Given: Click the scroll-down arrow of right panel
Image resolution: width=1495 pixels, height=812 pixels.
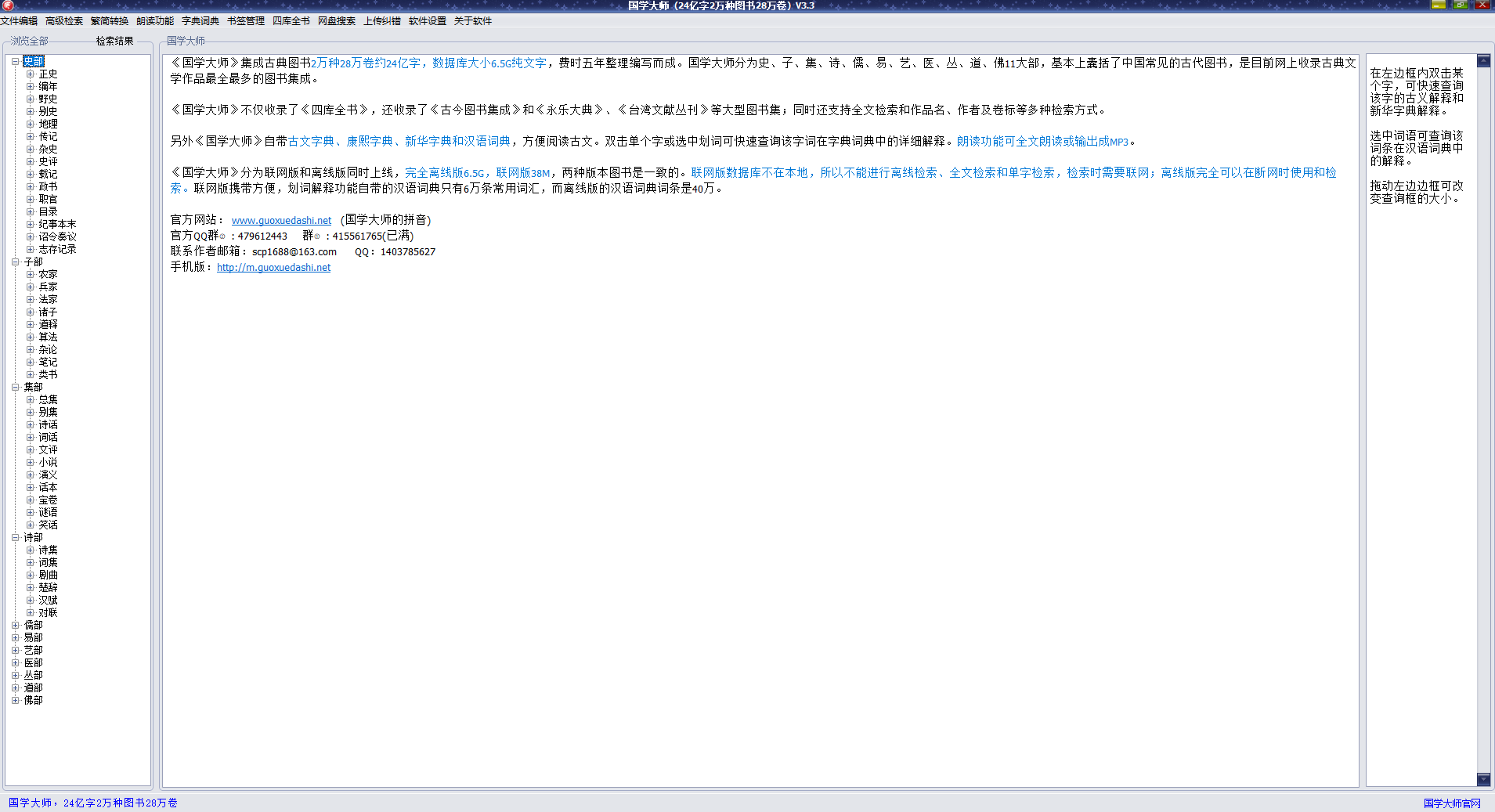Looking at the screenshot, I should pyautogui.click(x=1483, y=779).
